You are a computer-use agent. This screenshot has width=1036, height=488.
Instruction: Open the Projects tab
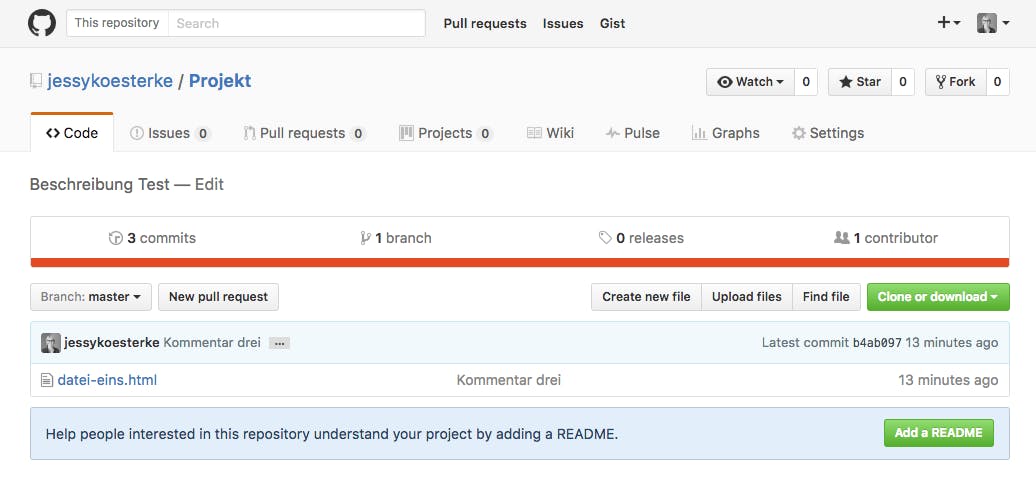click(446, 133)
